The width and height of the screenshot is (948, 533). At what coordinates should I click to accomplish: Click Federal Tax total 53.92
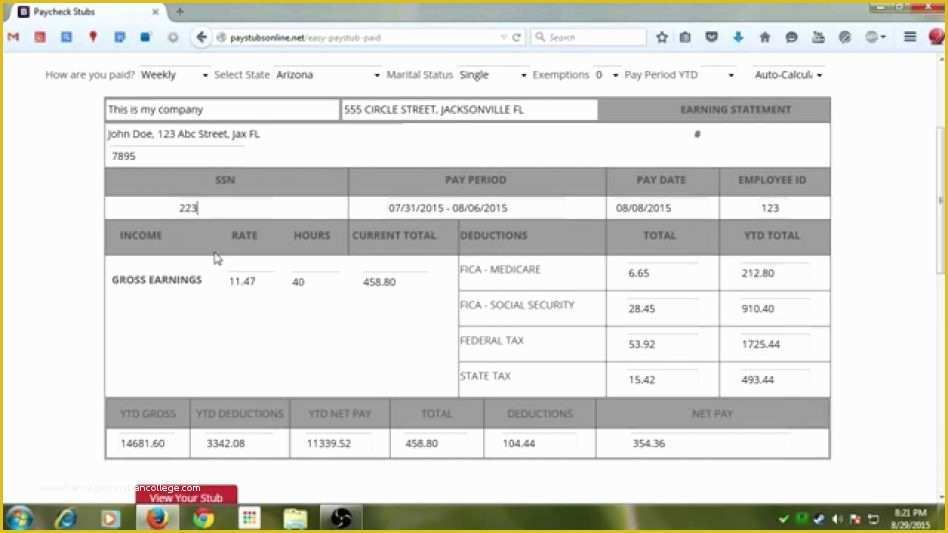coord(661,344)
